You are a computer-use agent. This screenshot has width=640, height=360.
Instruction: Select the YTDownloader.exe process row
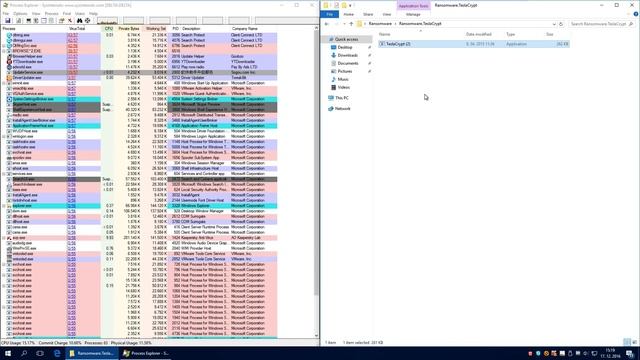click(139, 62)
